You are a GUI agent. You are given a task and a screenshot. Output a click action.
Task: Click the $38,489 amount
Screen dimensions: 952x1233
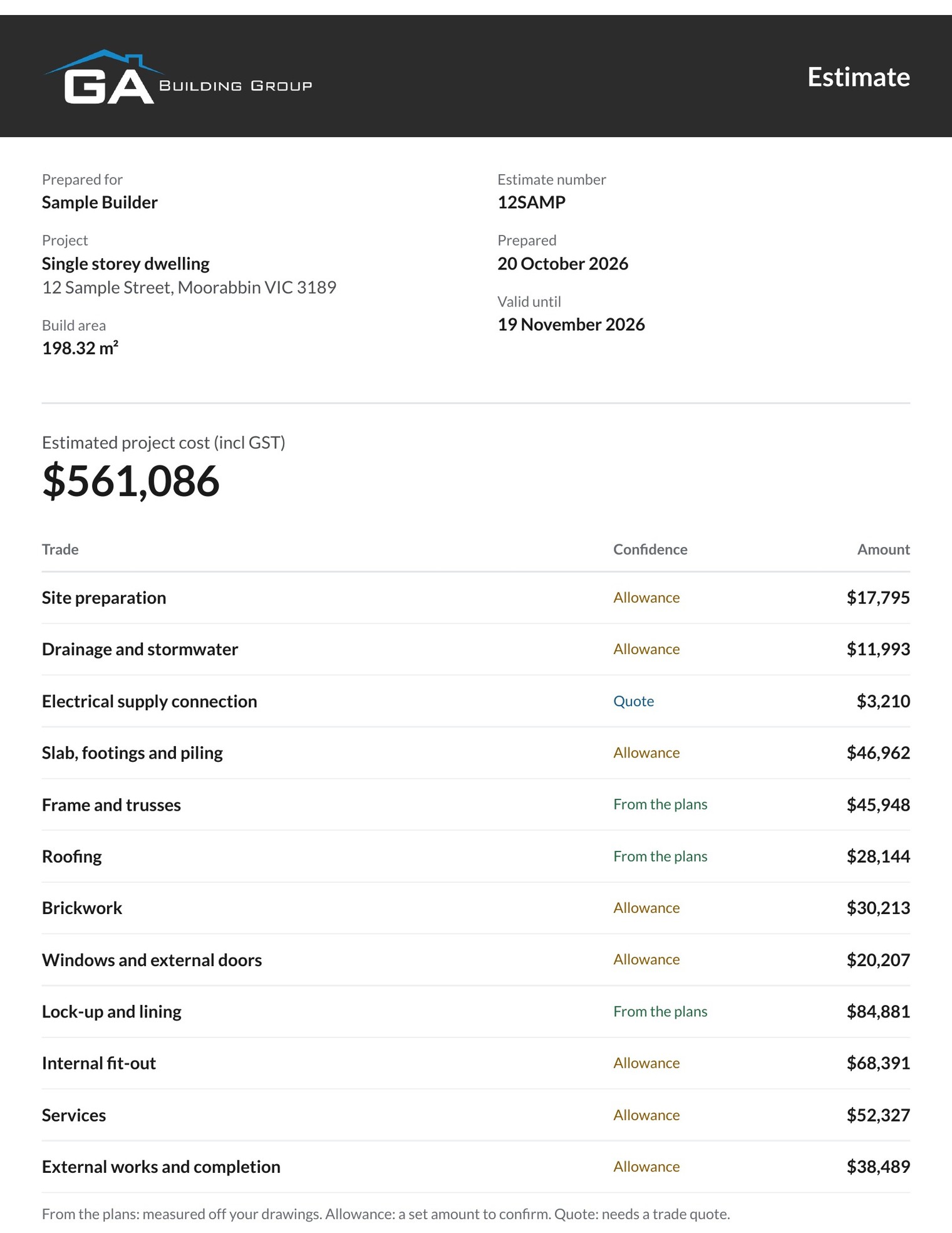pyautogui.click(x=878, y=1167)
